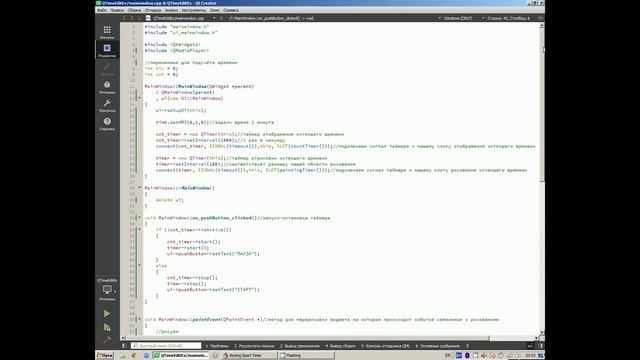Click the 'delete ui;' code line
Viewport: 640px width, 360px height.
pos(169,200)
